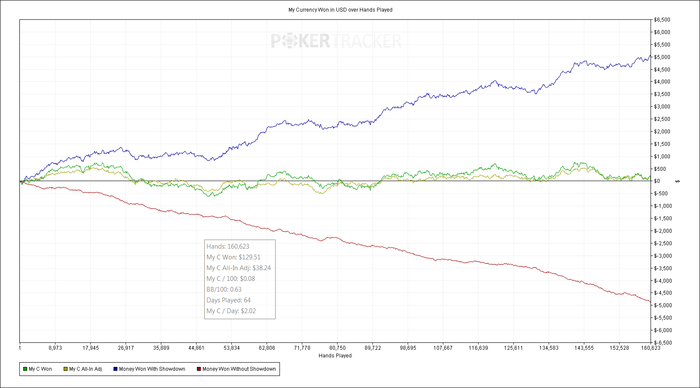Click the $-2,500 y-axis label
The width and height of the screenshot is (700, 388).
(663, 243)
